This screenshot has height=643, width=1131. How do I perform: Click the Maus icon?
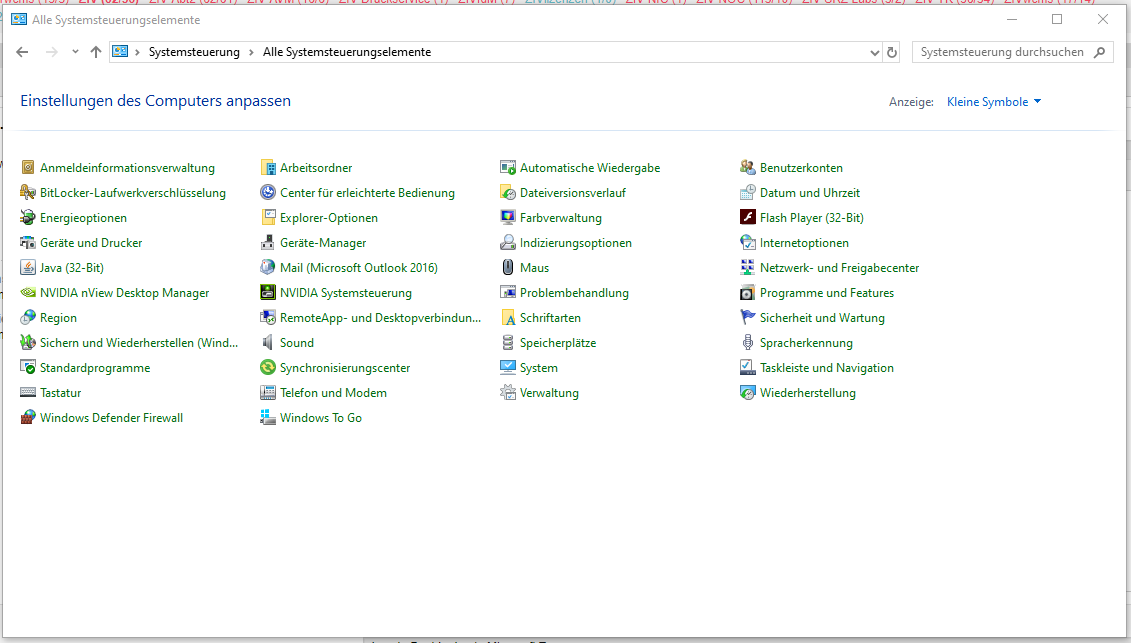(x=509, y=268)
